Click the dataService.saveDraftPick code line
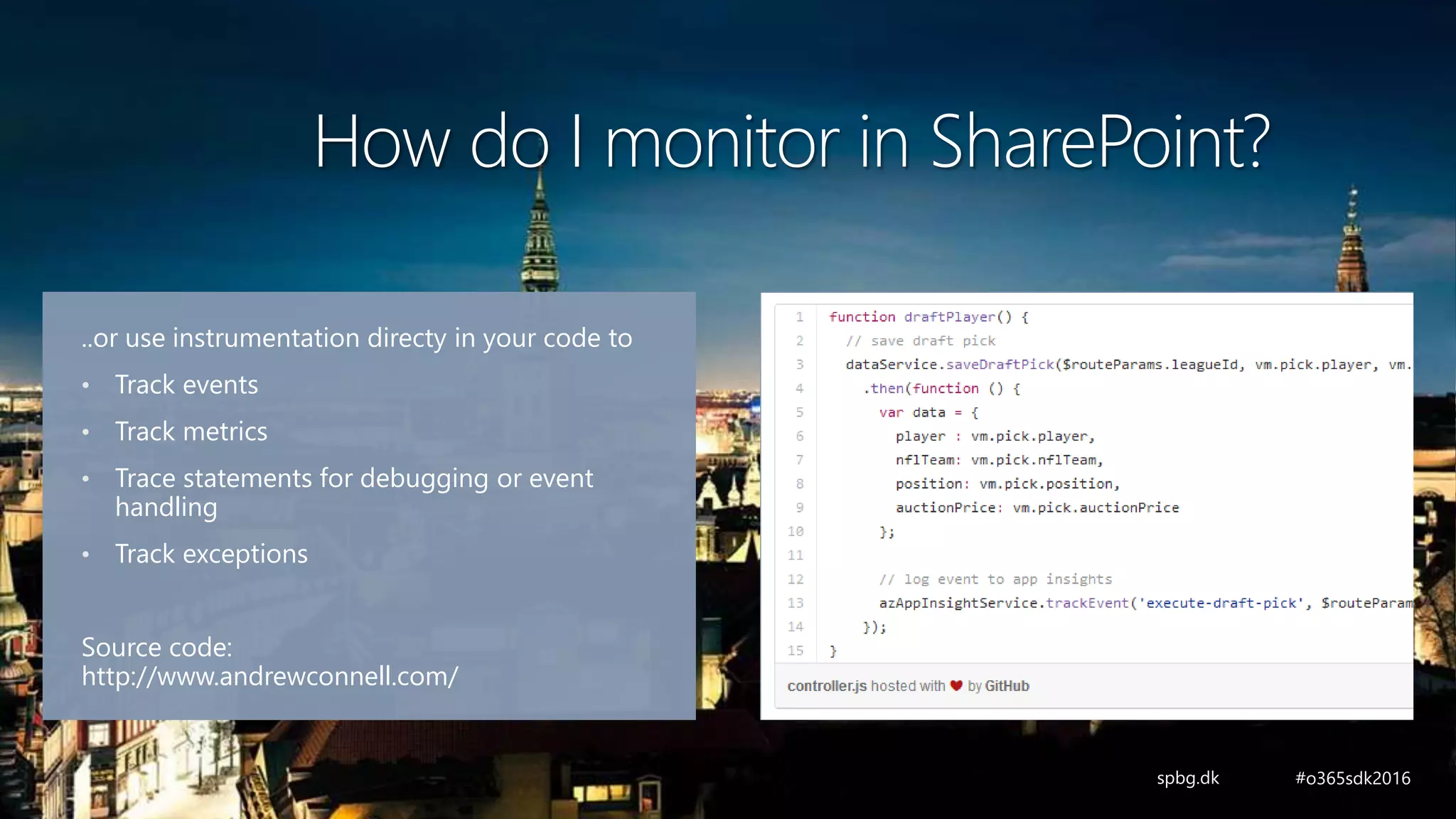 click(1129, 365)
